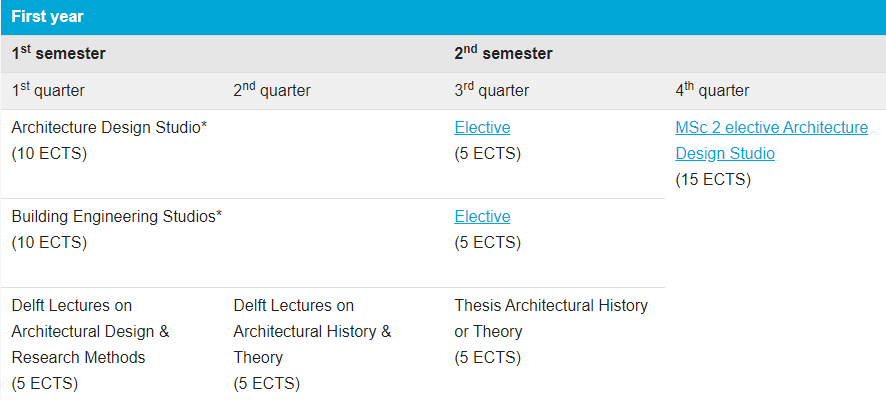Click the 5 ECTS under Thesis Architectural History
886x400 pixels.
487,358
